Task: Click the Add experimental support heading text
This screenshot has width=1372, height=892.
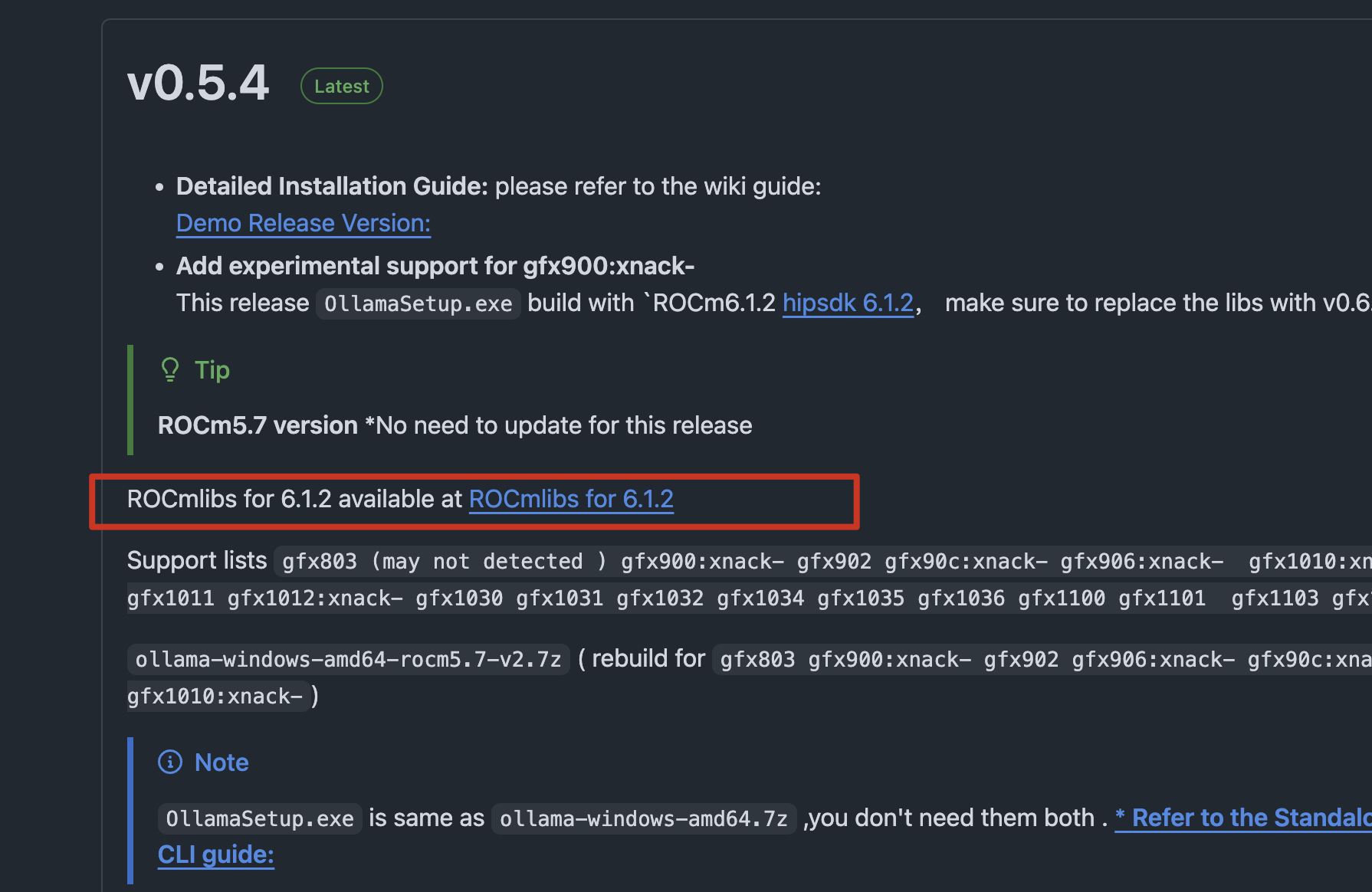Action: click(x=435, y=266)
